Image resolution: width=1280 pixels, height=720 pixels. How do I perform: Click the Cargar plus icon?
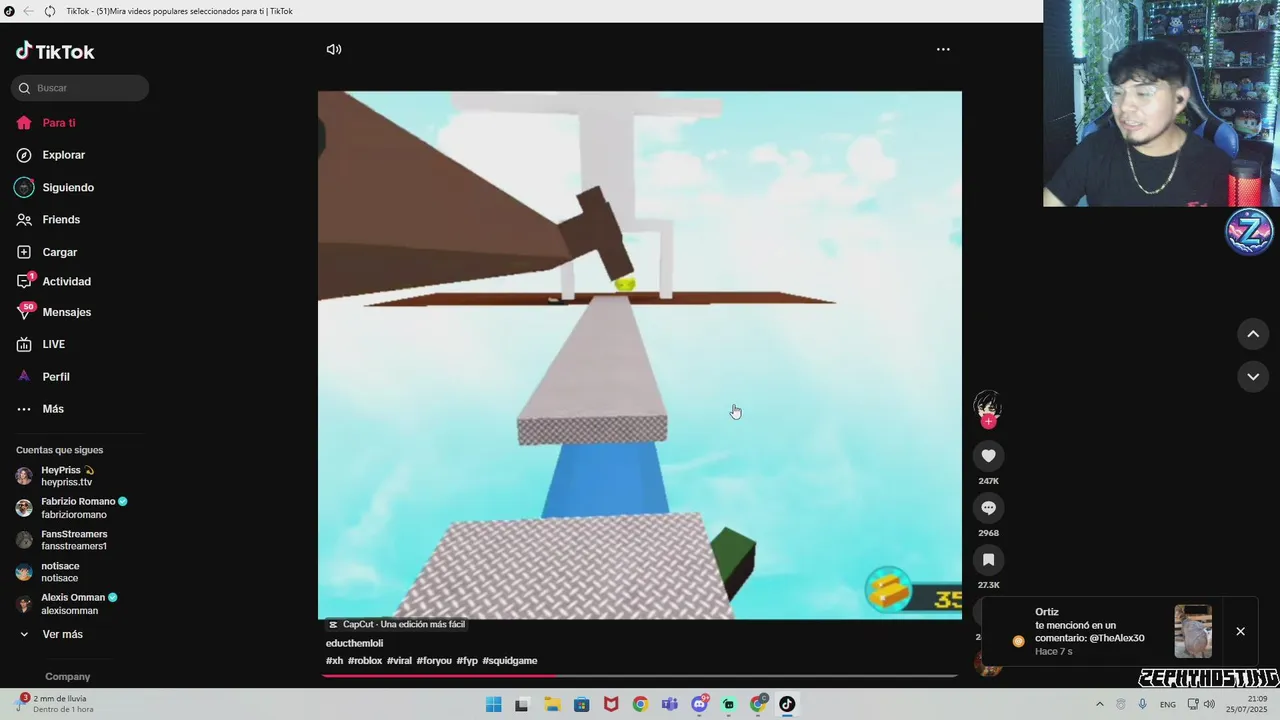24,252
